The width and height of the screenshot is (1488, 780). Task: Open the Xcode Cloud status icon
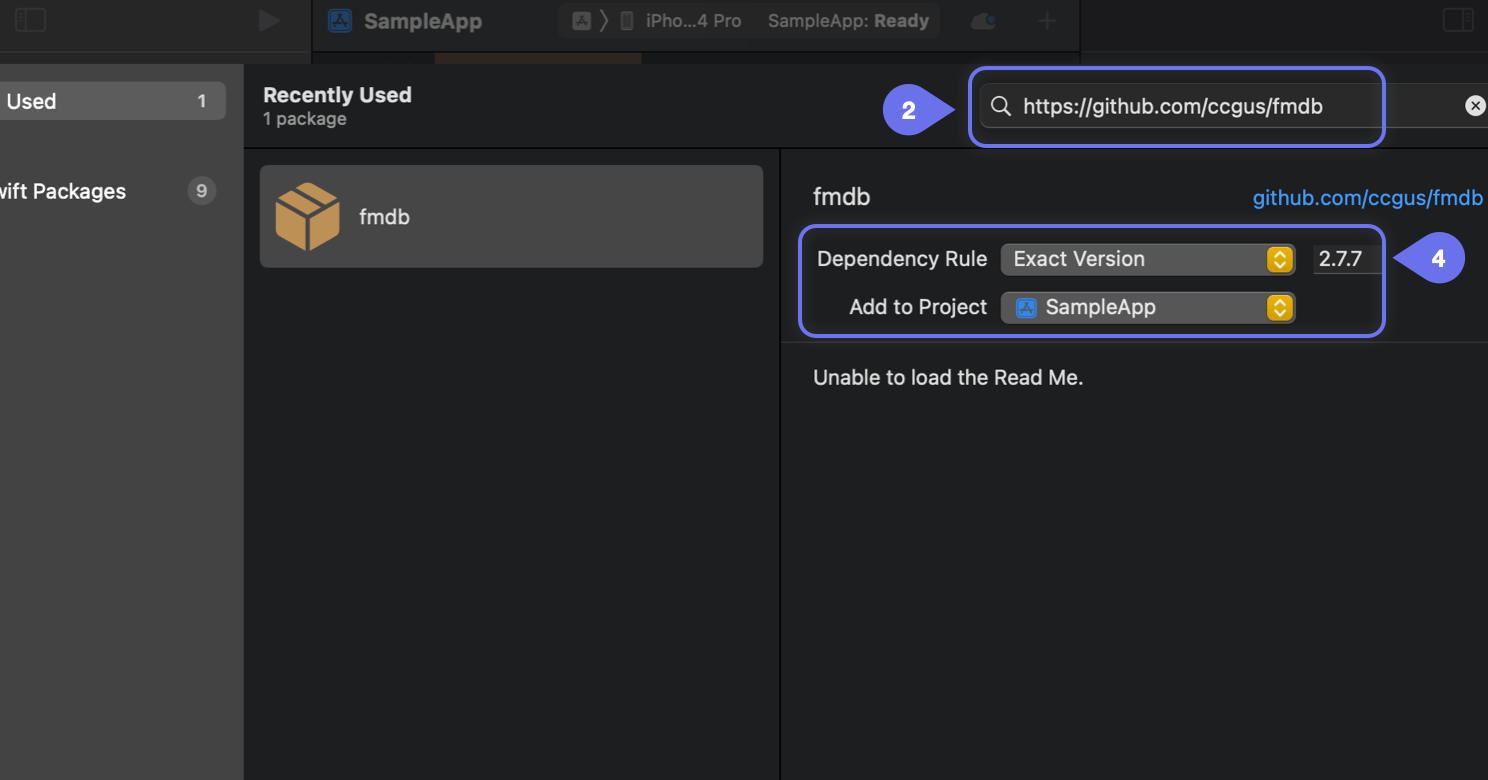[x=983, y=21]
